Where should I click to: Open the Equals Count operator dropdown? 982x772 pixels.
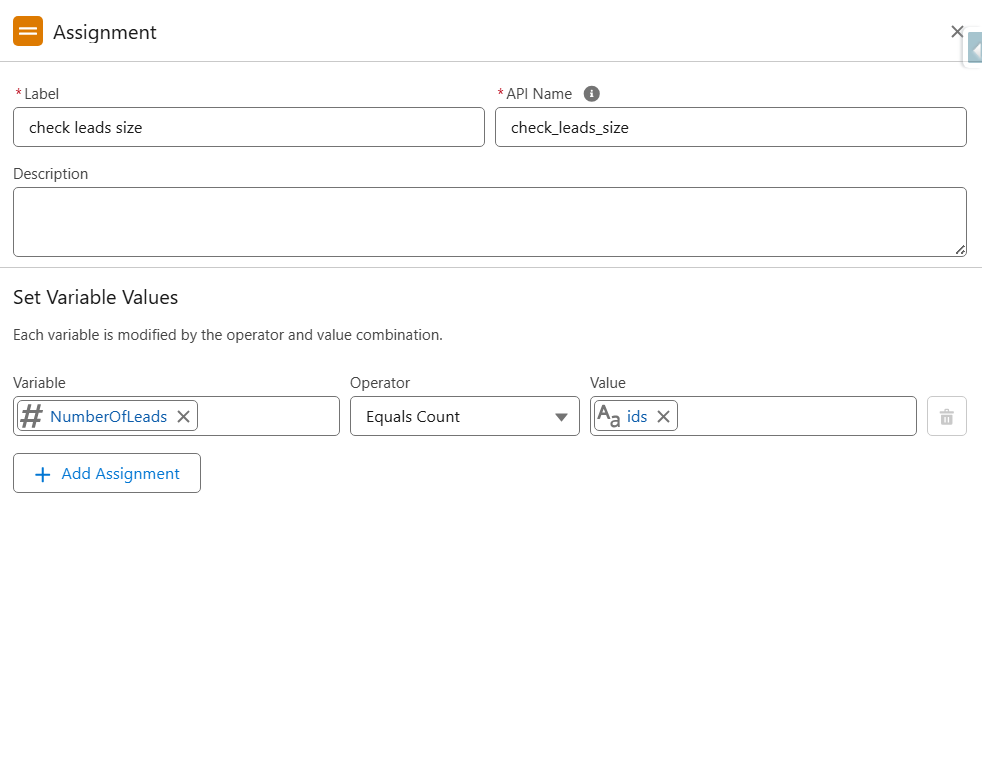pyautogui.click(x=465, y=416)
